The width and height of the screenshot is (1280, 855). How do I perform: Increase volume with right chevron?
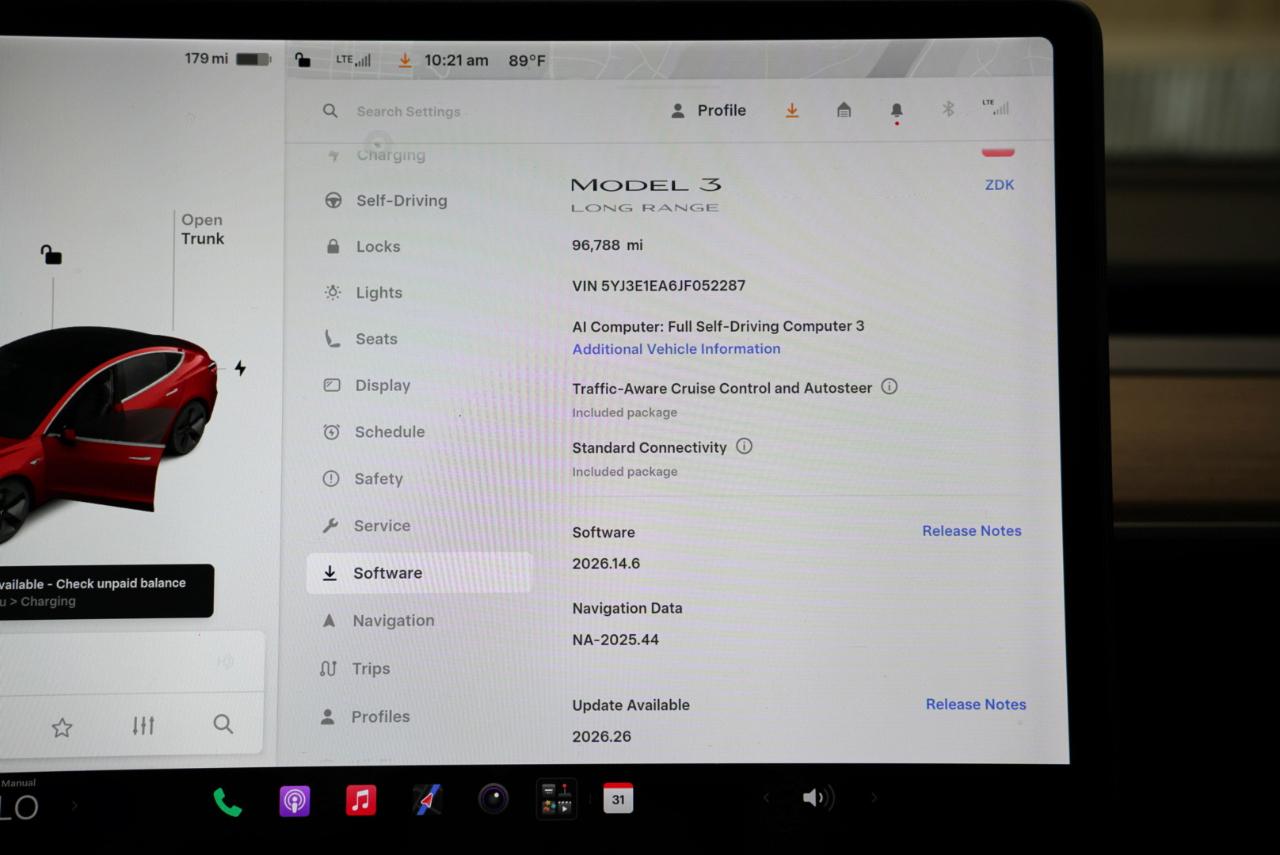pyautogui.click(x=873, y=797)
